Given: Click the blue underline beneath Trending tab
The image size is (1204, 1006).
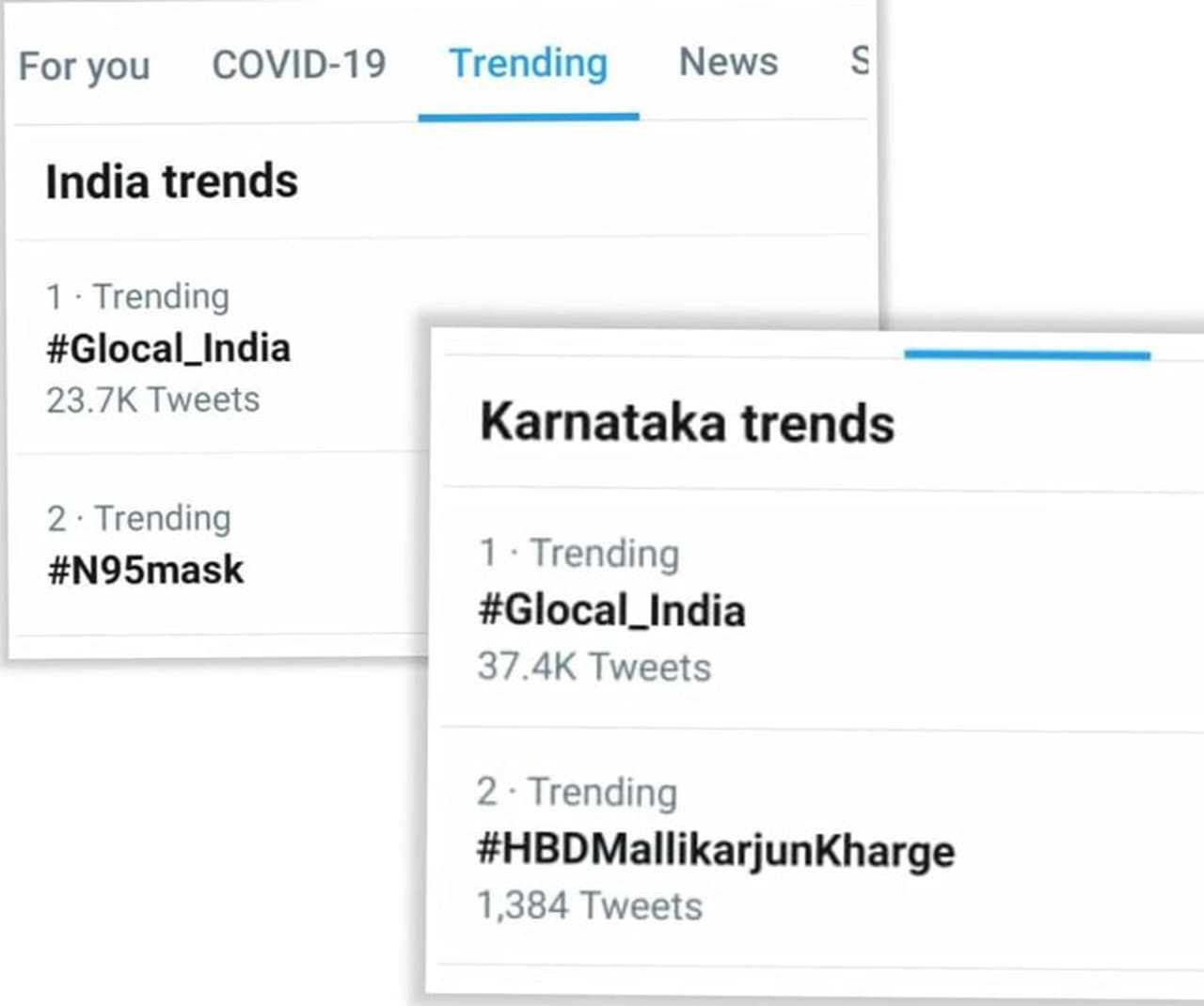Looking at the screenshot, I should point(528,117).
